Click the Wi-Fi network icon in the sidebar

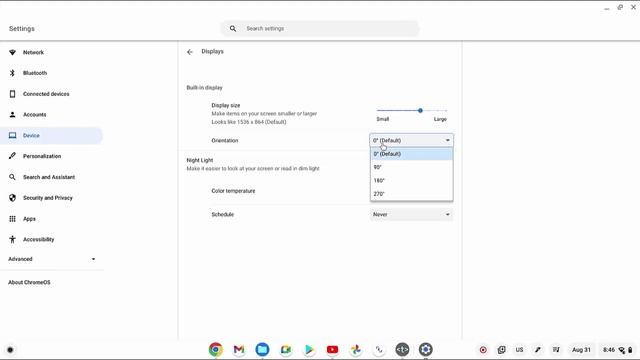(12, 52)
